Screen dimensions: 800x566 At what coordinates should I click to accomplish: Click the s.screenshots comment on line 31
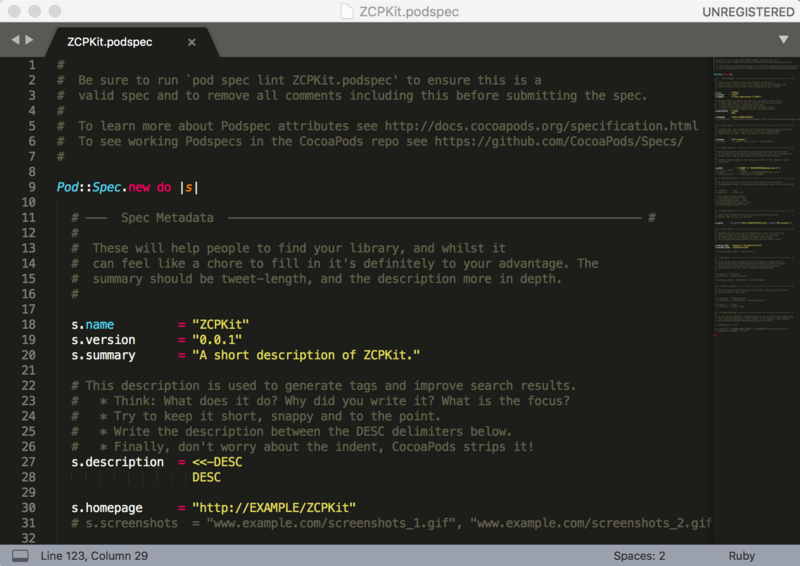click(x=391, y=523)
